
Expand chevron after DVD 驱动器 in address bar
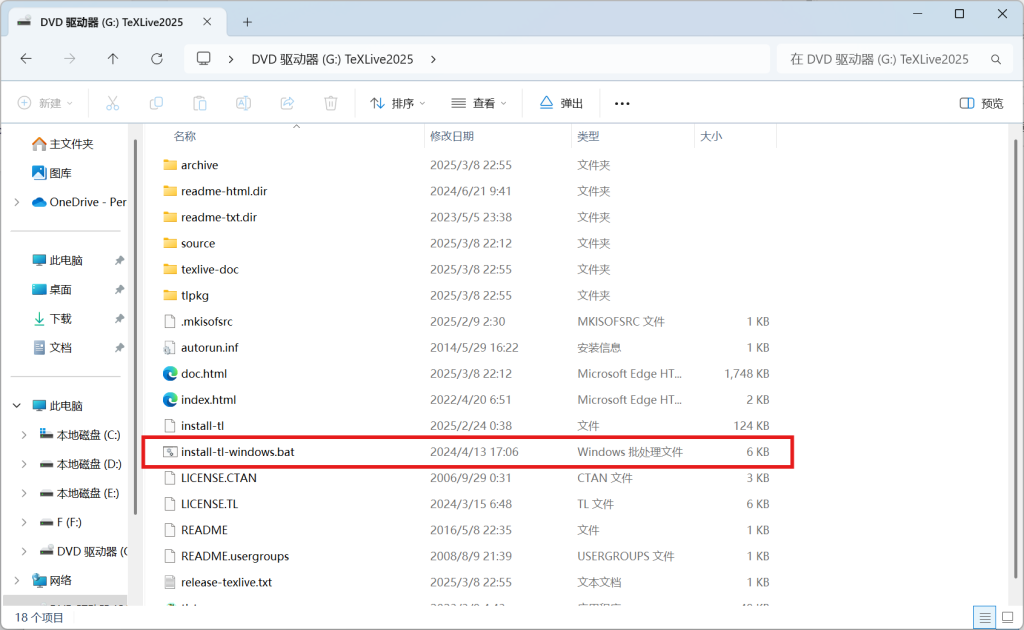point(433,59)
